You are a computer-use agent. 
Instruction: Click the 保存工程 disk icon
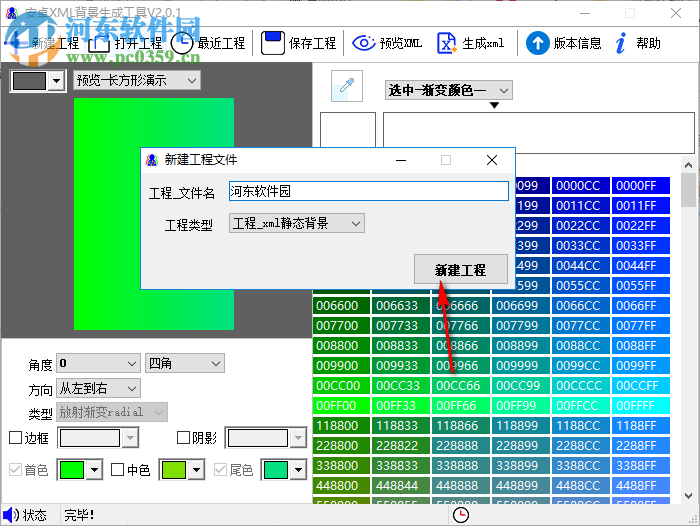[273, 43]
